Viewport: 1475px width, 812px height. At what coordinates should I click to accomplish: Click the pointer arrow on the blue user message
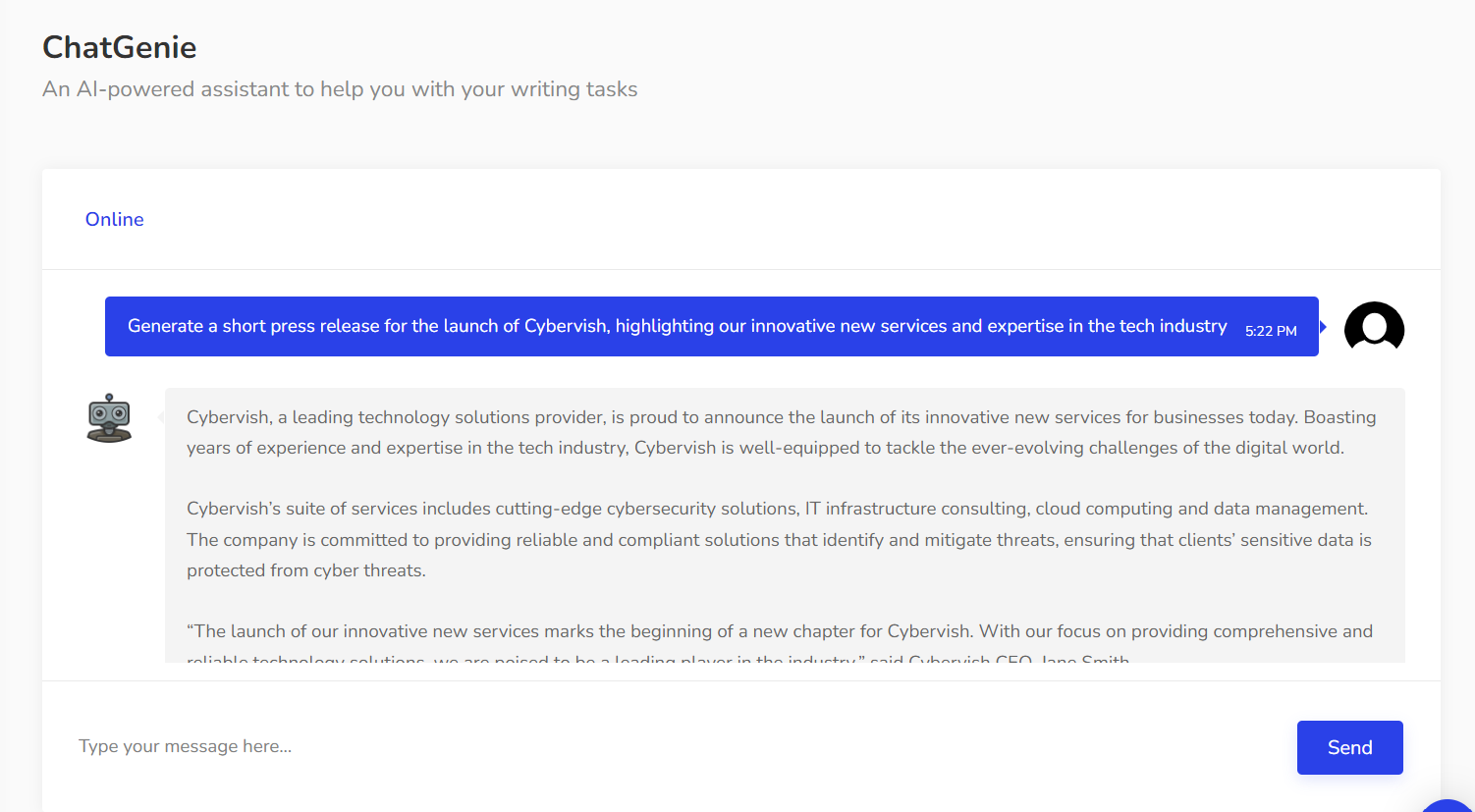(x=1323, y=327)
